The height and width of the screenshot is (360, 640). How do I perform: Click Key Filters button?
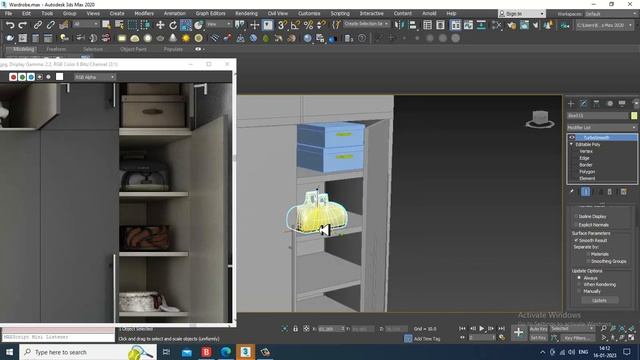click(x=577, y=338)
